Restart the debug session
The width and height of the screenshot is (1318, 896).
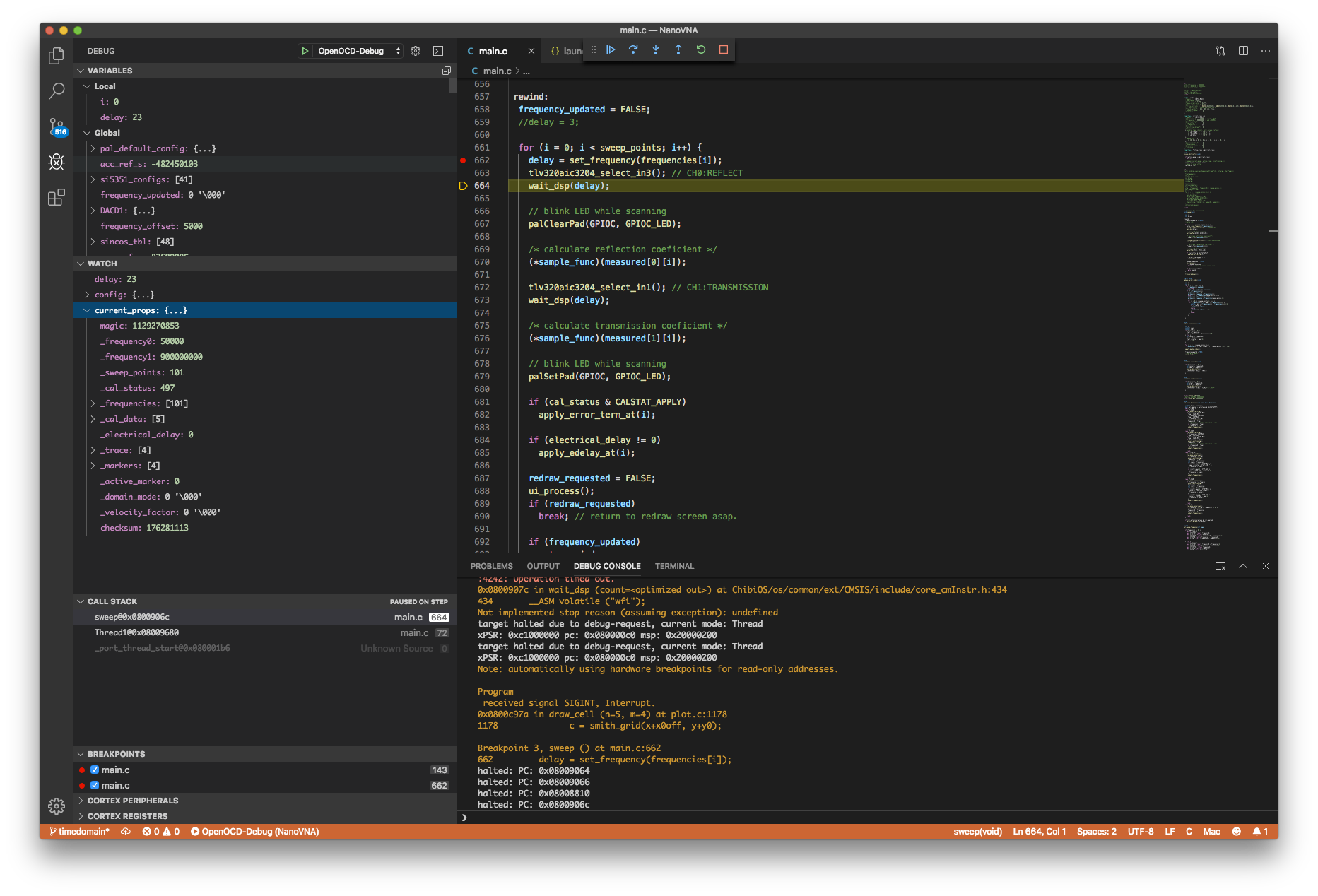pyautogui.click(x=701, y=49)
